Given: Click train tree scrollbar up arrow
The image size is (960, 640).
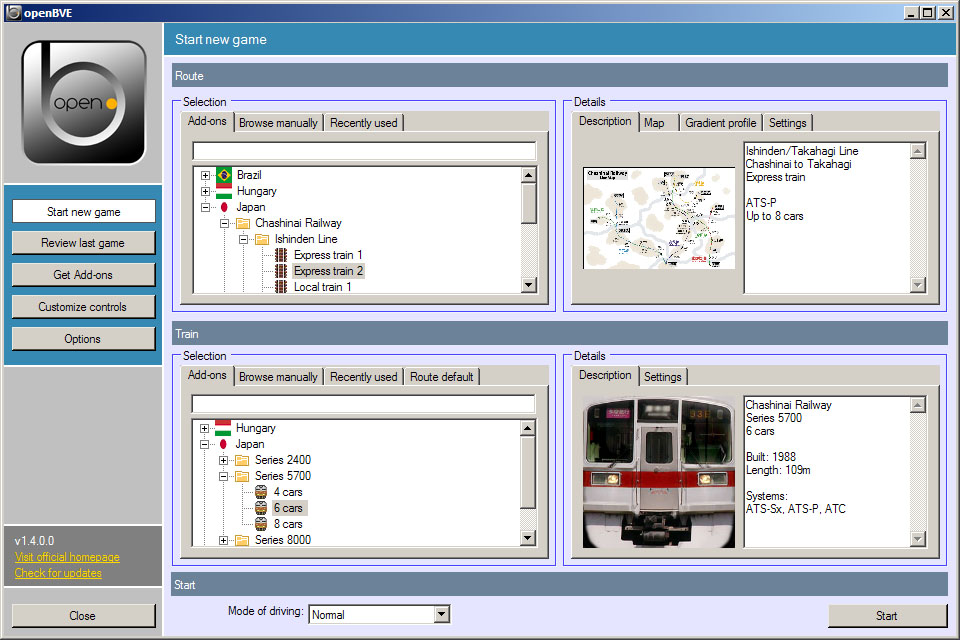Looking at the screenshot, I should 528,427.
